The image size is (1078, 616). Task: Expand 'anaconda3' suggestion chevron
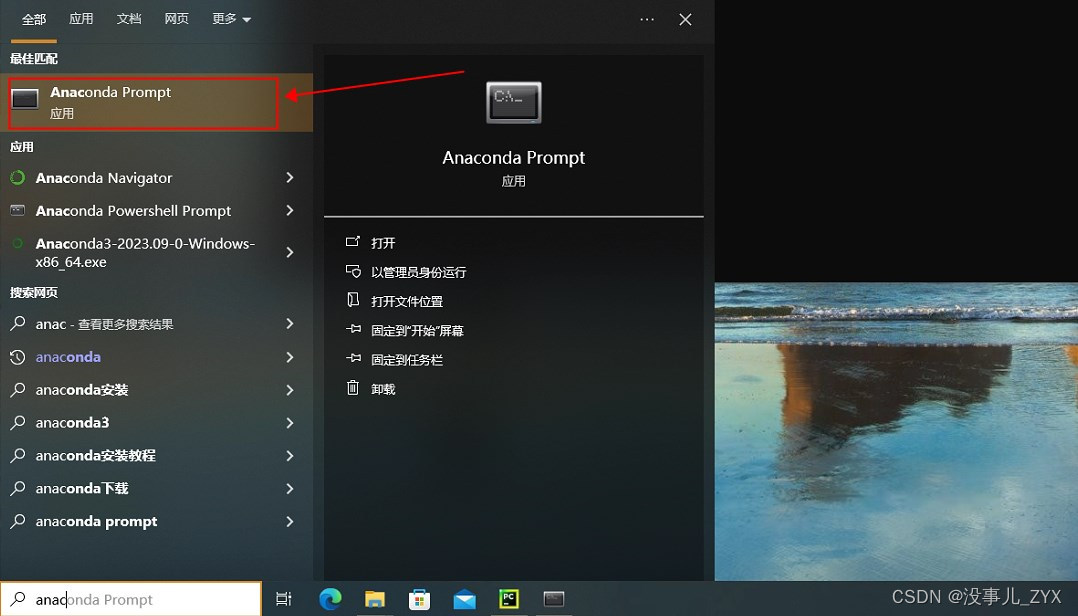[x=289, y=423]
